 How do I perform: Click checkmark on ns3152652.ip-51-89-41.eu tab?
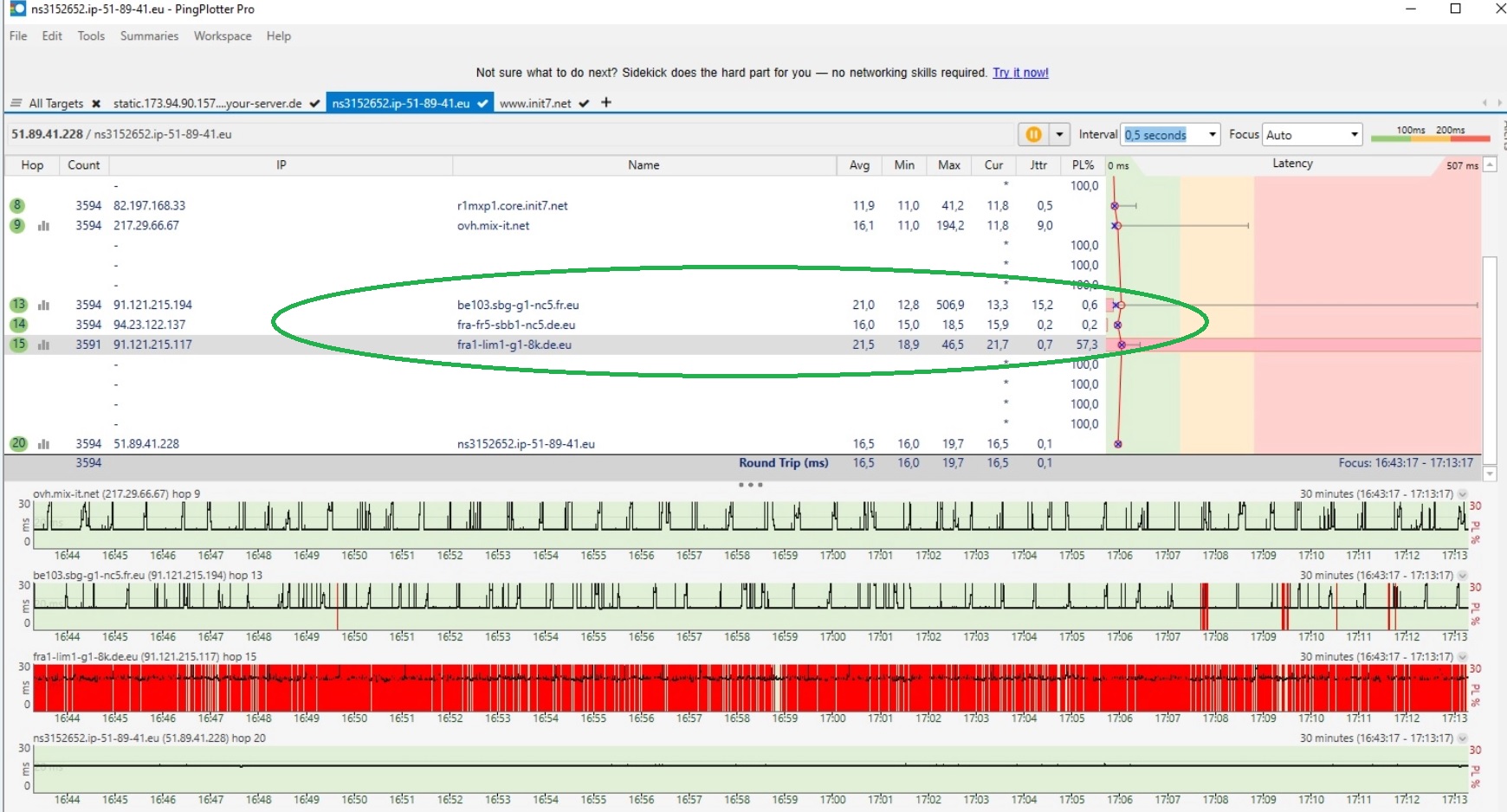[x=482, y=103]
